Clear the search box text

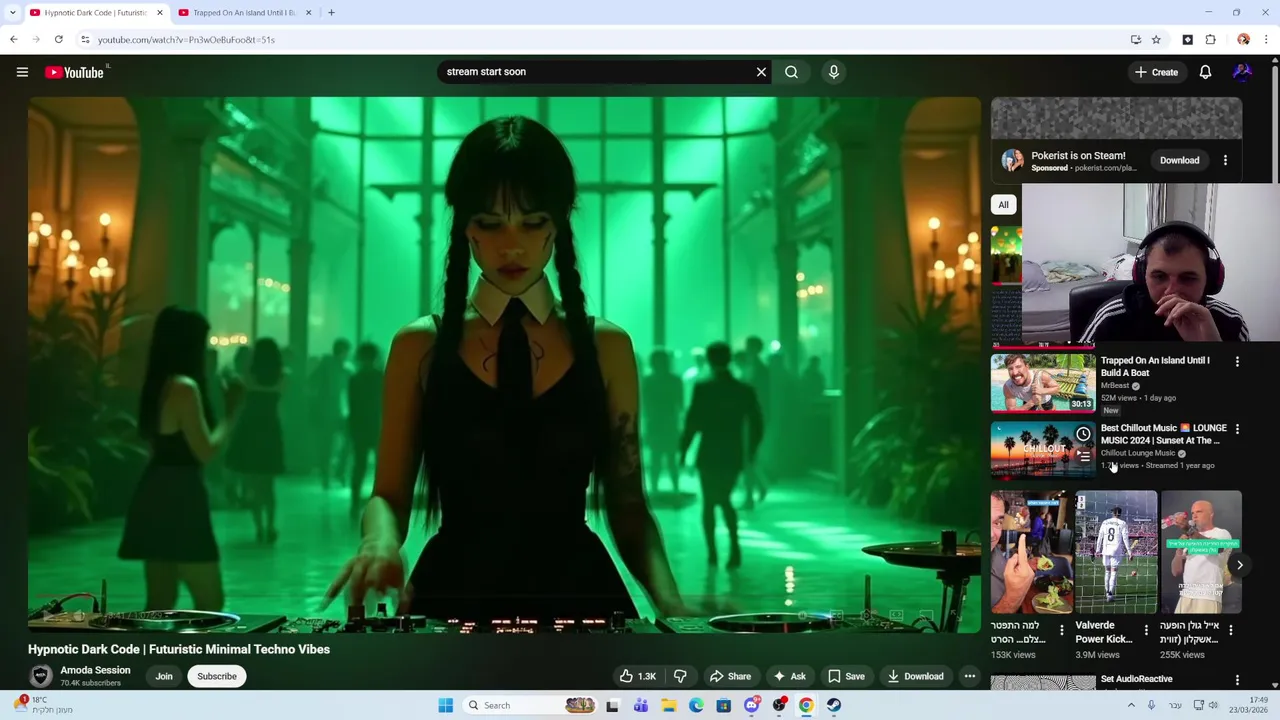[x=761, y=72]
